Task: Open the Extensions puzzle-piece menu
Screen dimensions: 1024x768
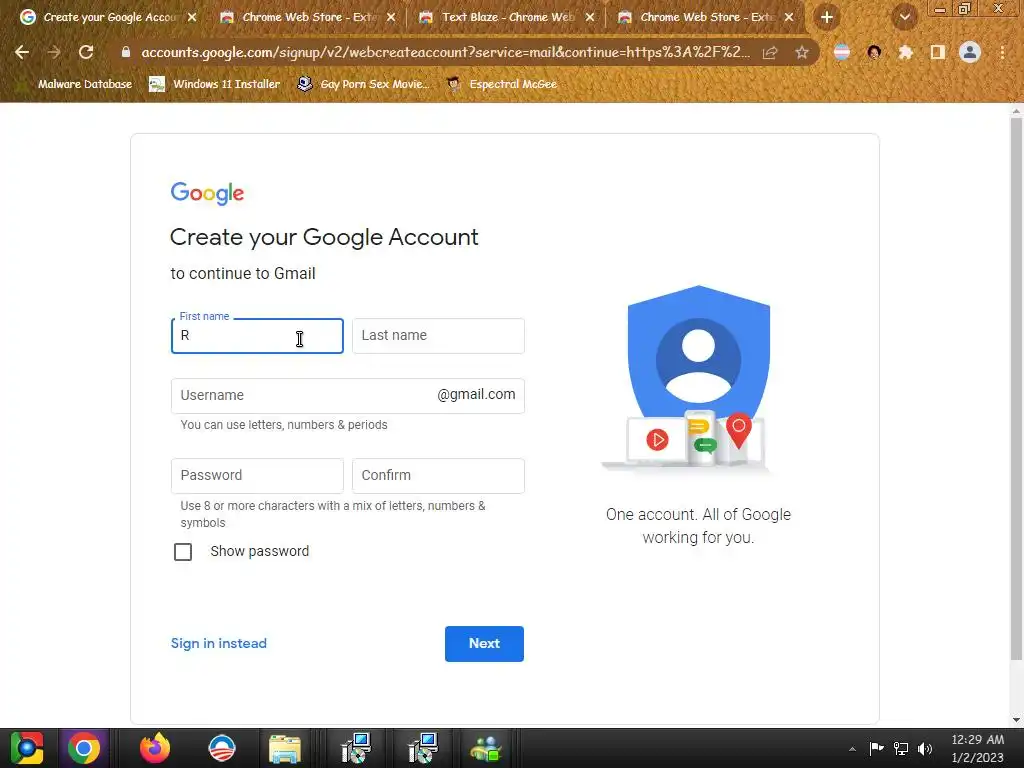Action: point(906,52)
